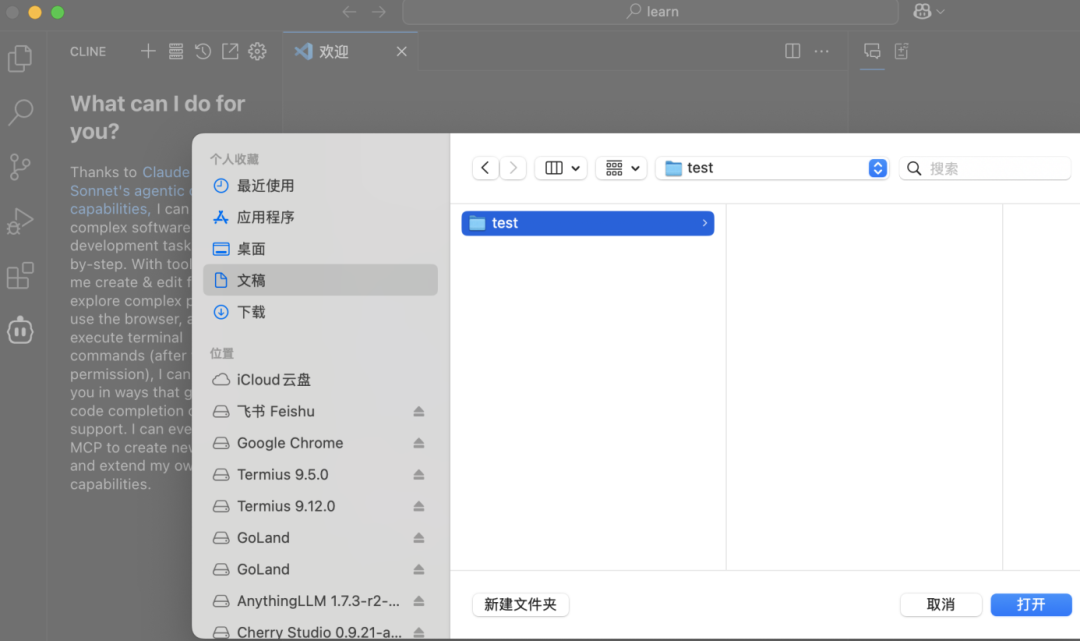Select the Cline robot icon in the activity bar
The width and height of the screenshot is (1080, 641).
(20, 330)
